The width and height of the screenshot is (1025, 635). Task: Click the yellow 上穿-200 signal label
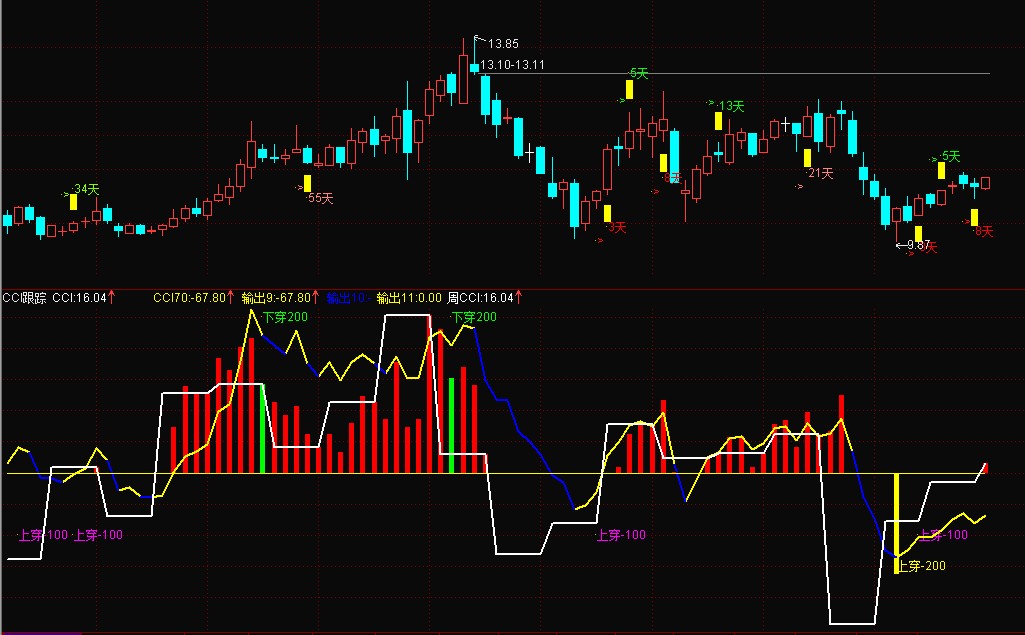(921, 566)
